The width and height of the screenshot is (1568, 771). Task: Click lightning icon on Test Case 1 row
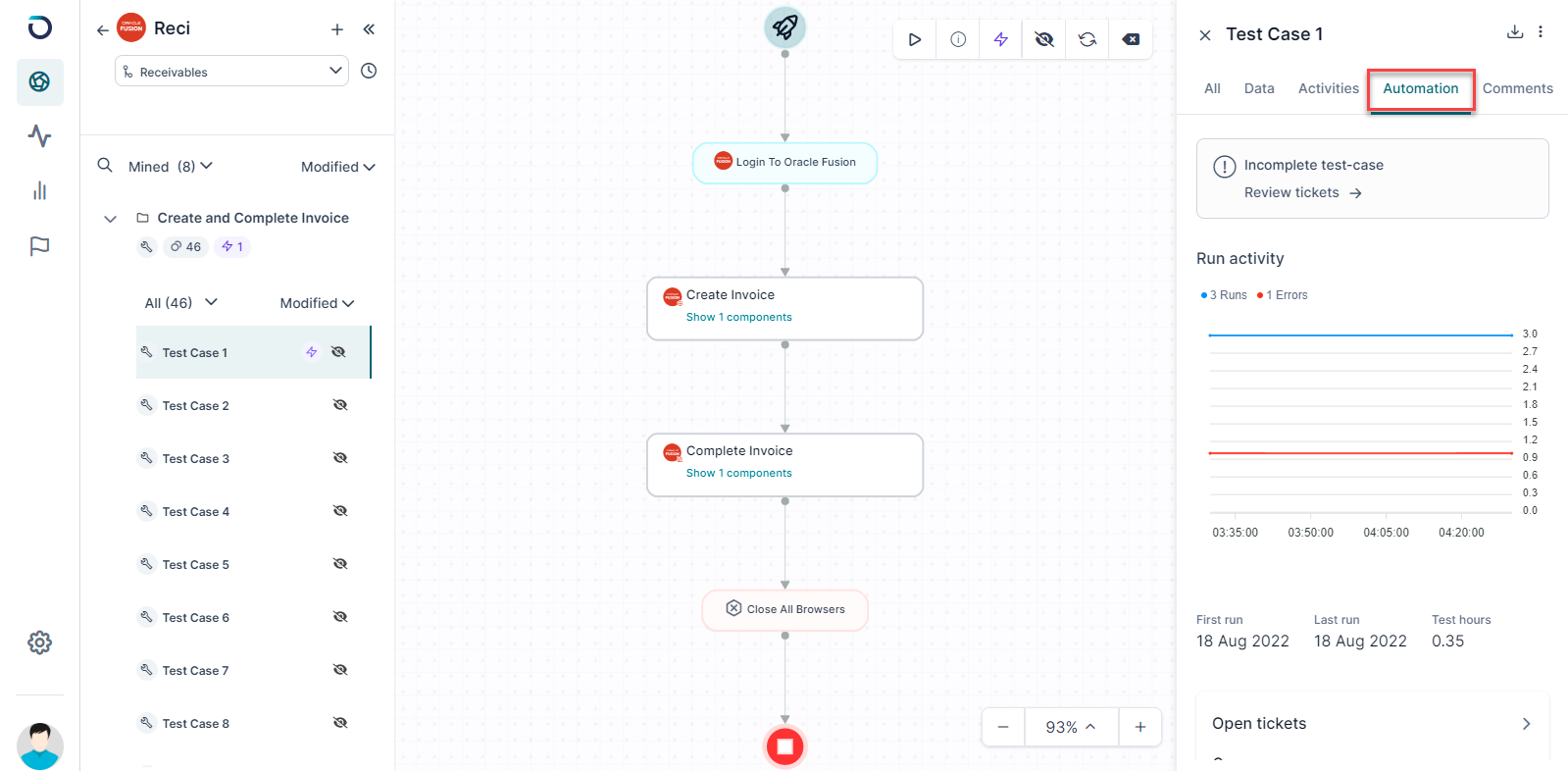tap(311, 352)
